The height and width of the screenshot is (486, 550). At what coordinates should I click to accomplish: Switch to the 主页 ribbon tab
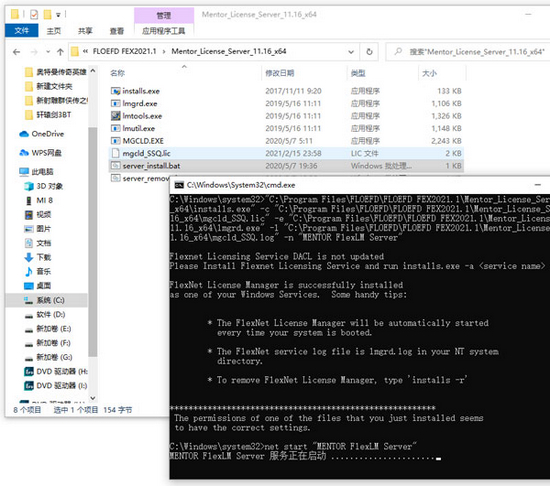tap(54, 31)
